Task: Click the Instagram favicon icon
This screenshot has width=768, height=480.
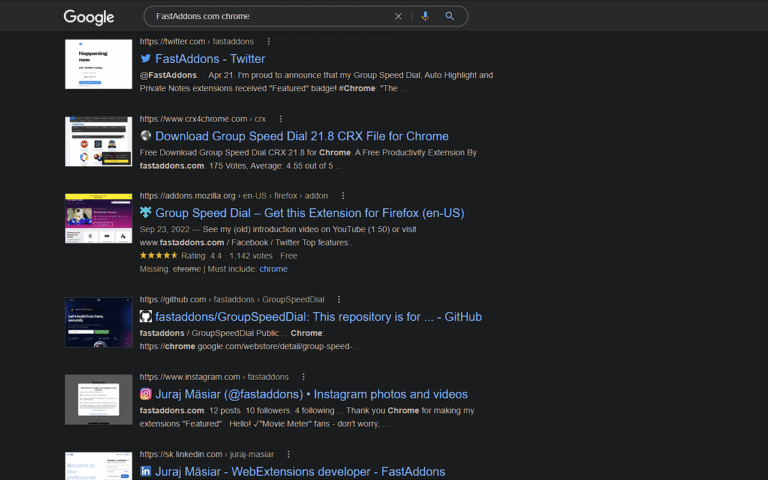Action: pos(145,394)
